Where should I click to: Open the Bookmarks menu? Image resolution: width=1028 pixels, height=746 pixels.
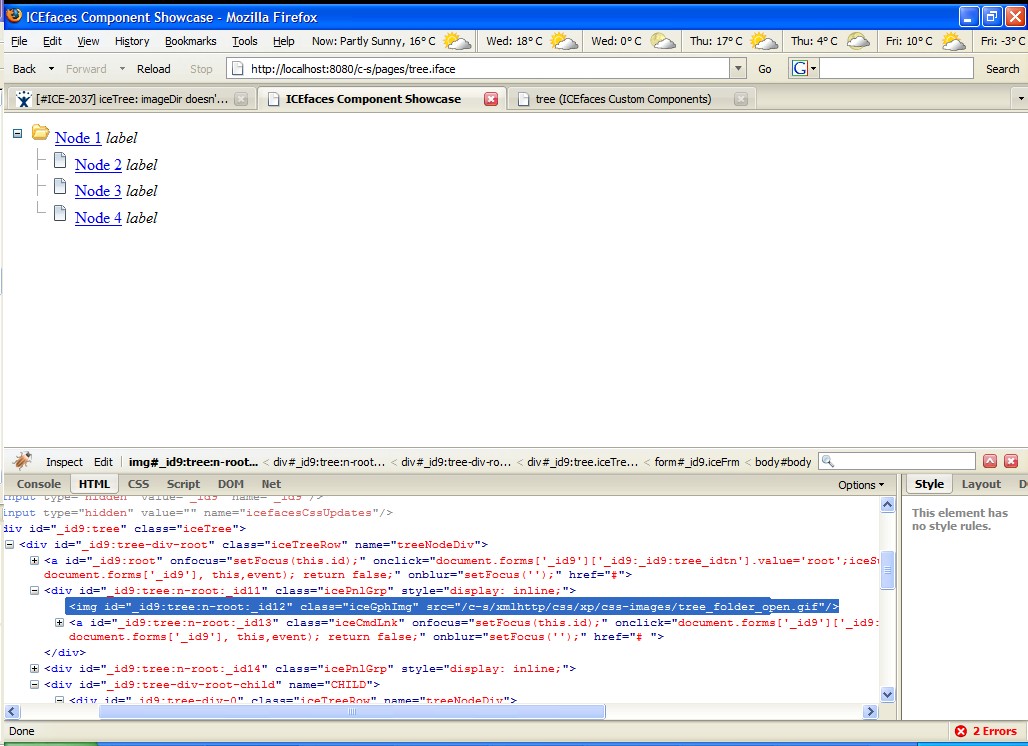[x=190, y=41]
